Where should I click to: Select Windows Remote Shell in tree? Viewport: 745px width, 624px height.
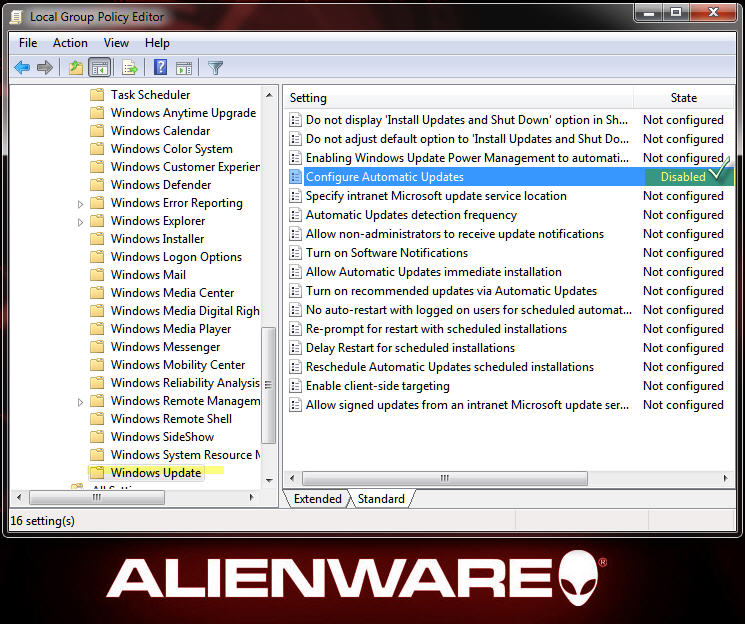pos(172,419)
